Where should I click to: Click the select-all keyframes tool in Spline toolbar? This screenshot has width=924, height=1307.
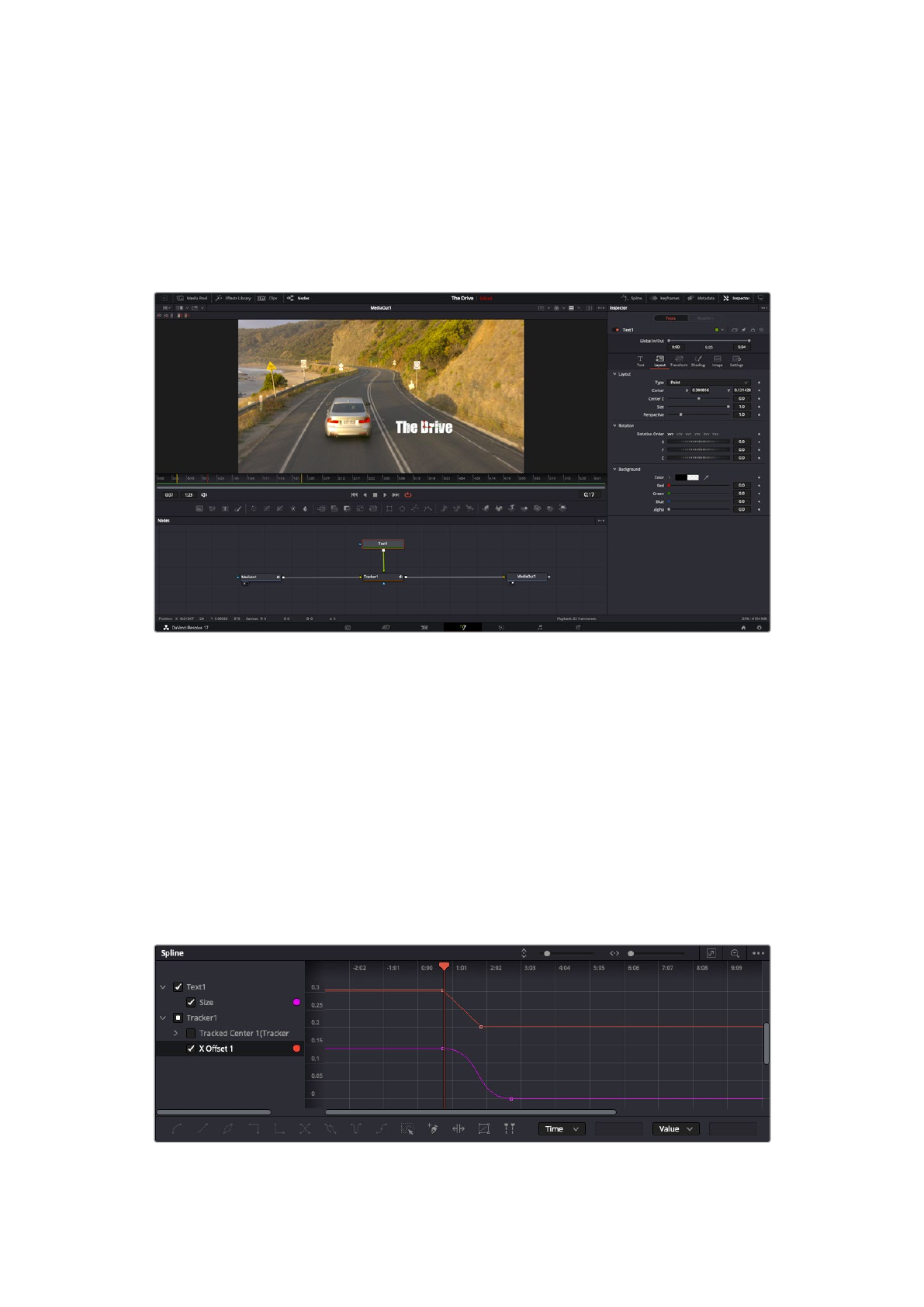click(407, 1128)
